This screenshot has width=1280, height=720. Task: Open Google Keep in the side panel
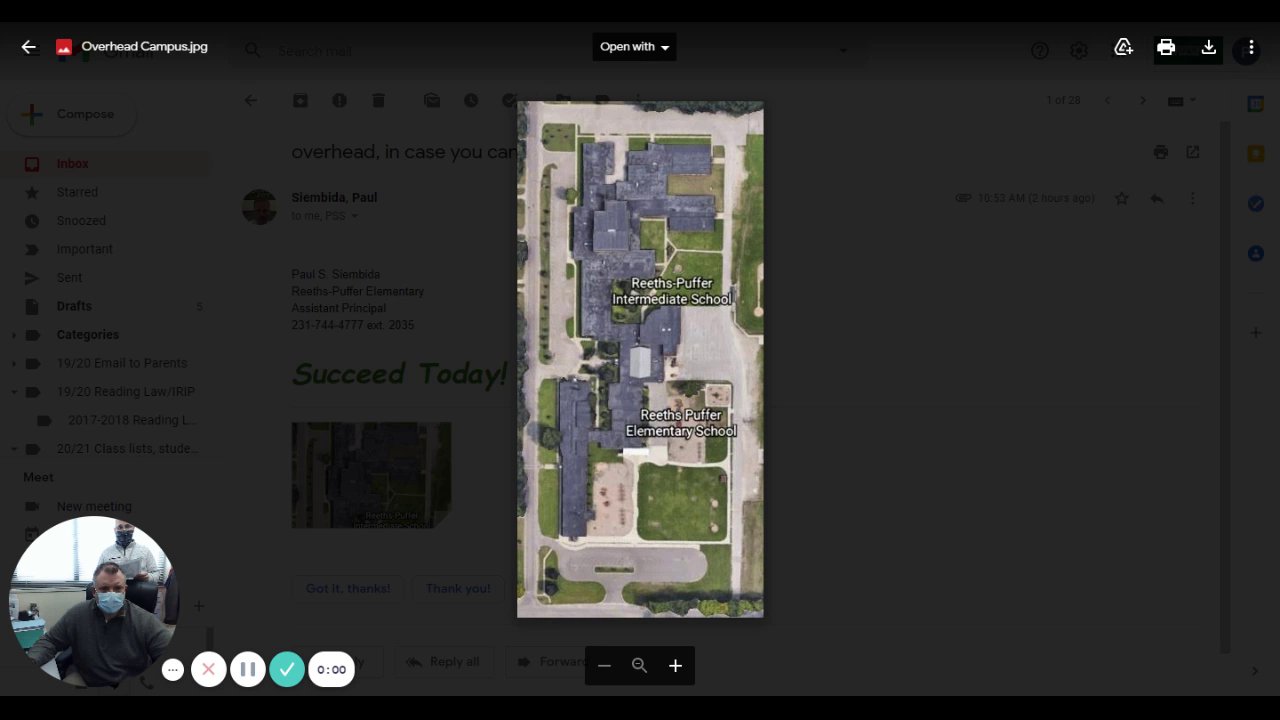pyautogui.click(x=1256, y=154)
